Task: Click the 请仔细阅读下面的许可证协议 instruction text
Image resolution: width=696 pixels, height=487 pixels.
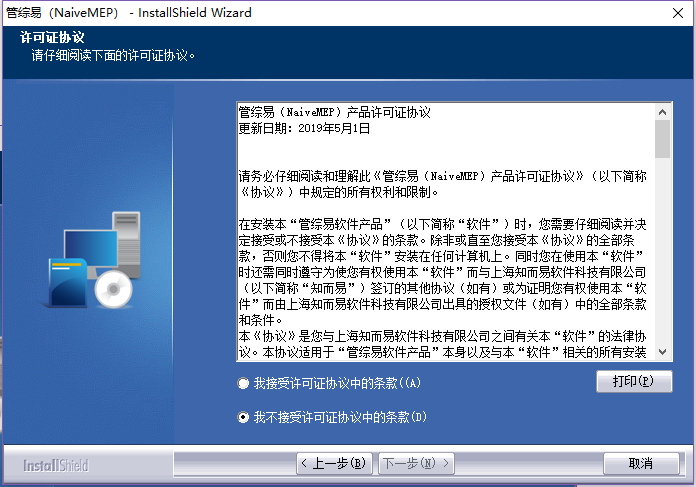Action: (113, 56)
